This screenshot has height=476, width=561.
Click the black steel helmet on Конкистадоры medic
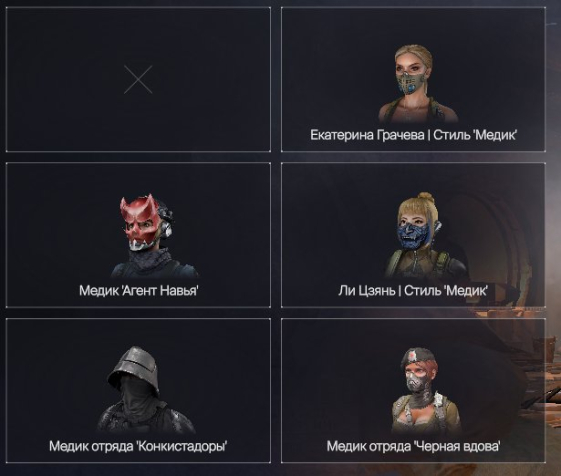pos(133,369)
